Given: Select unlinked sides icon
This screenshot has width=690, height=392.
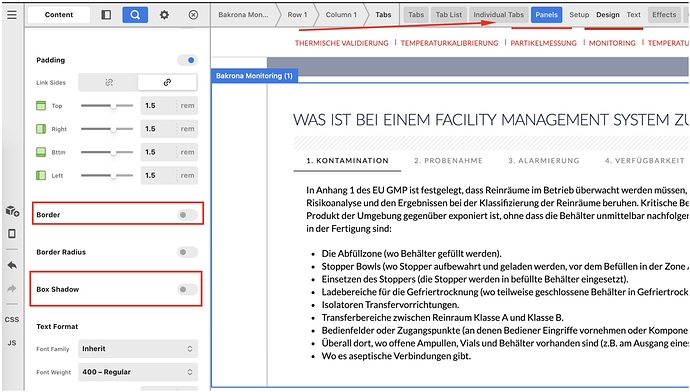Looking at the screenshot, I should tap(109, 82).
